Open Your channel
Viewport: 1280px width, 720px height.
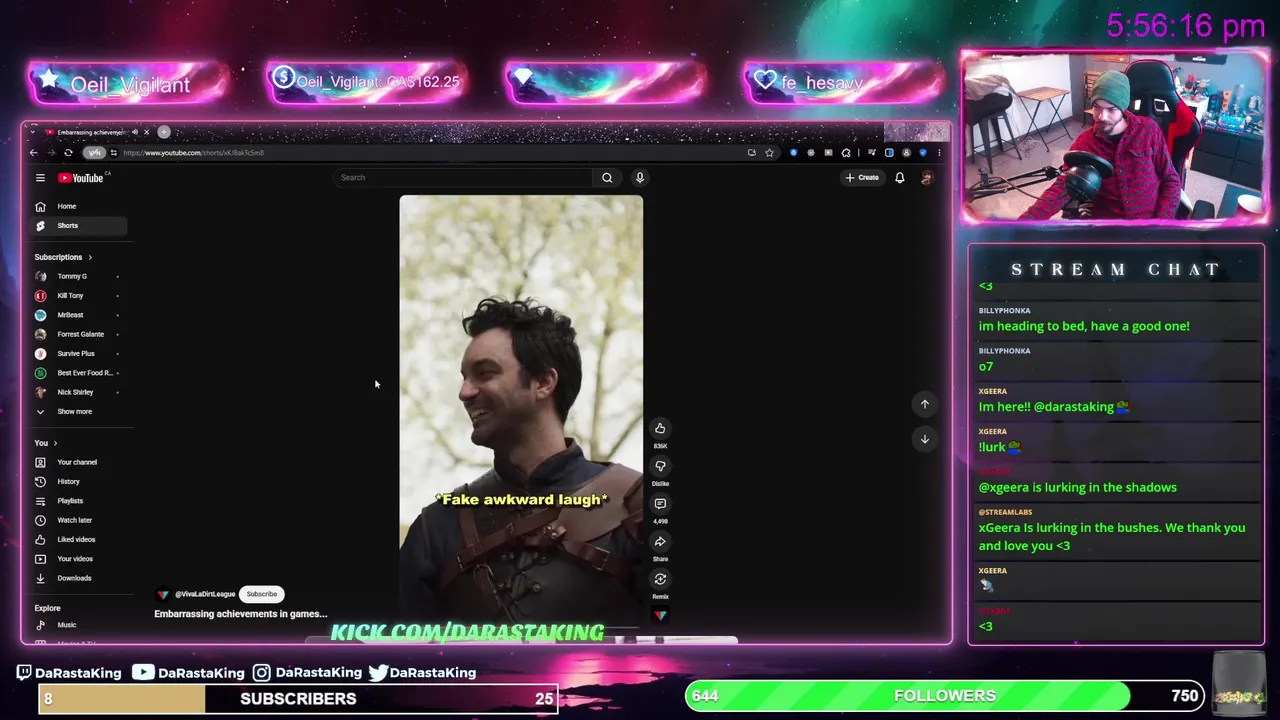pyautogui.click(x=78, y=462)
